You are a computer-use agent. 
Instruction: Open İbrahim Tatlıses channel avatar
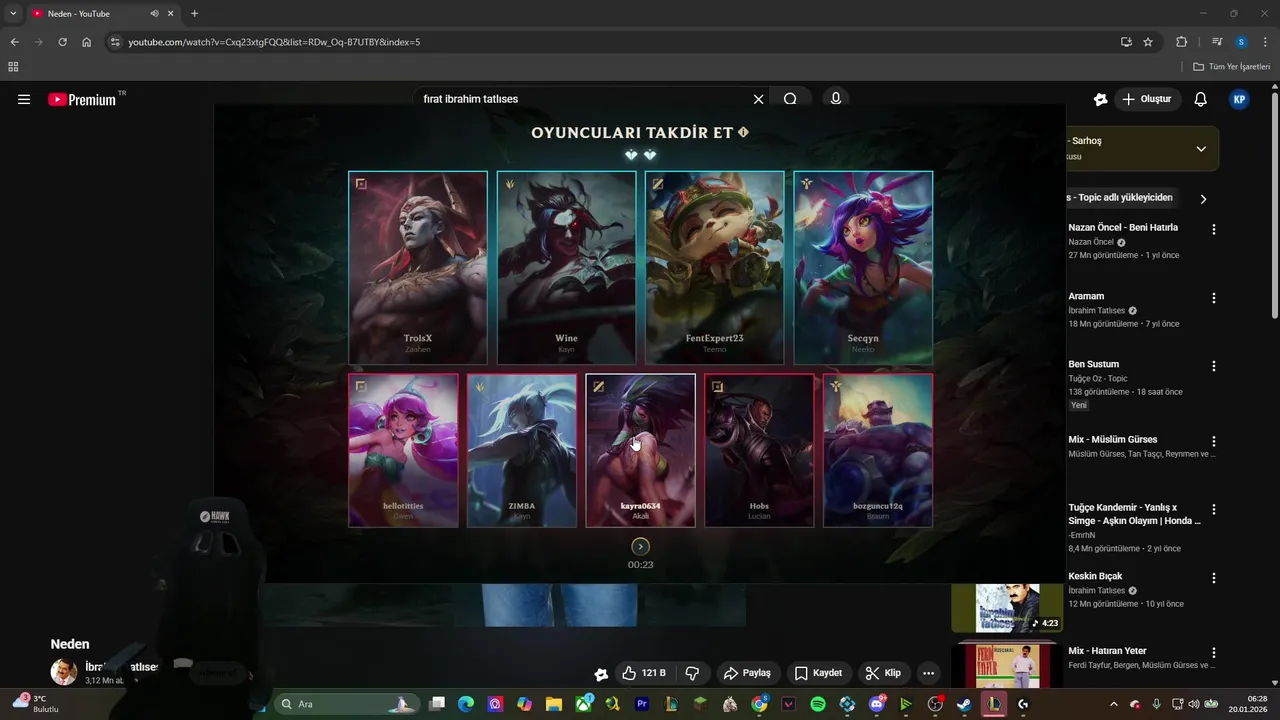64,672
